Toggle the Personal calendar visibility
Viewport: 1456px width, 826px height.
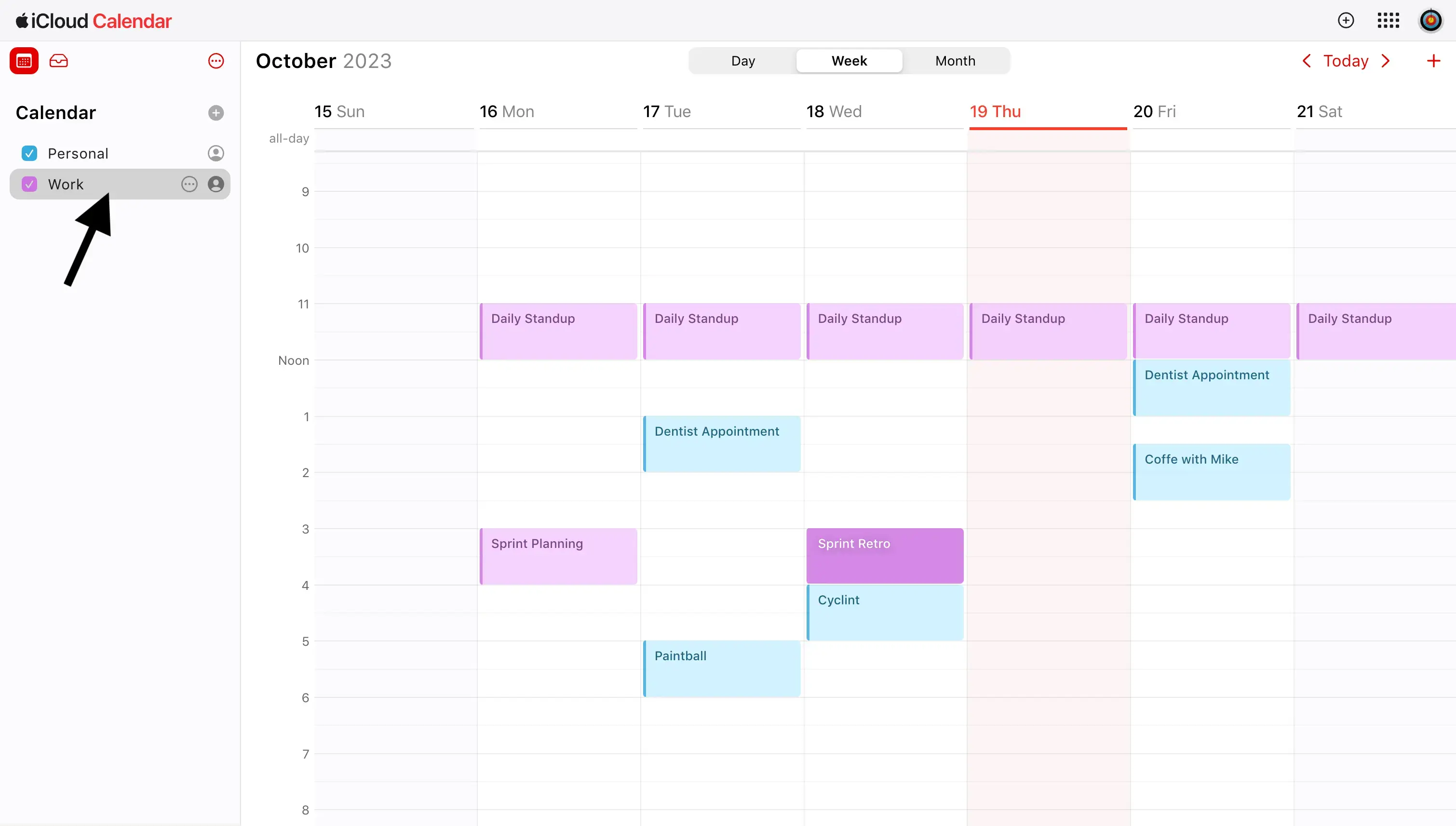point(29,153)
